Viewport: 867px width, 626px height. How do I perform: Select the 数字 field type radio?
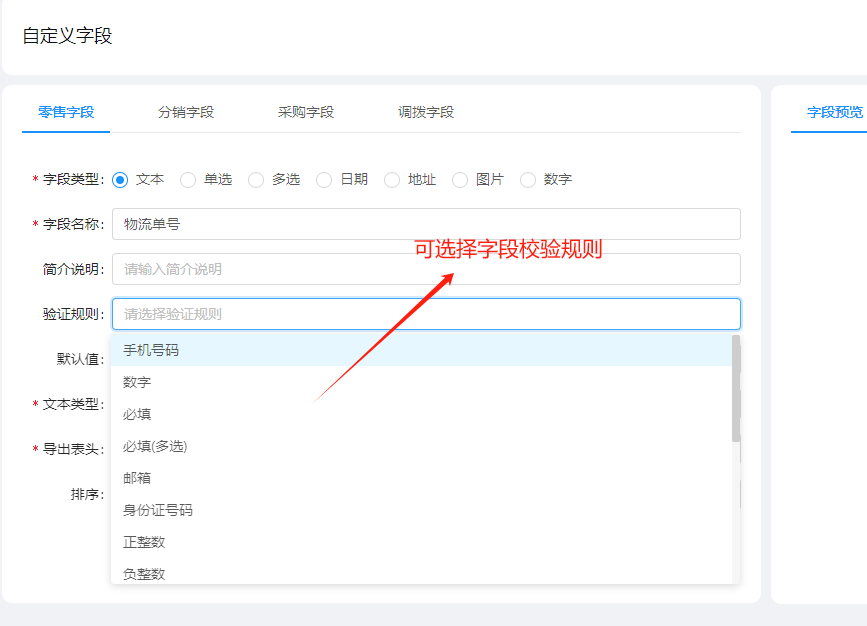click(x=528, y=180)
